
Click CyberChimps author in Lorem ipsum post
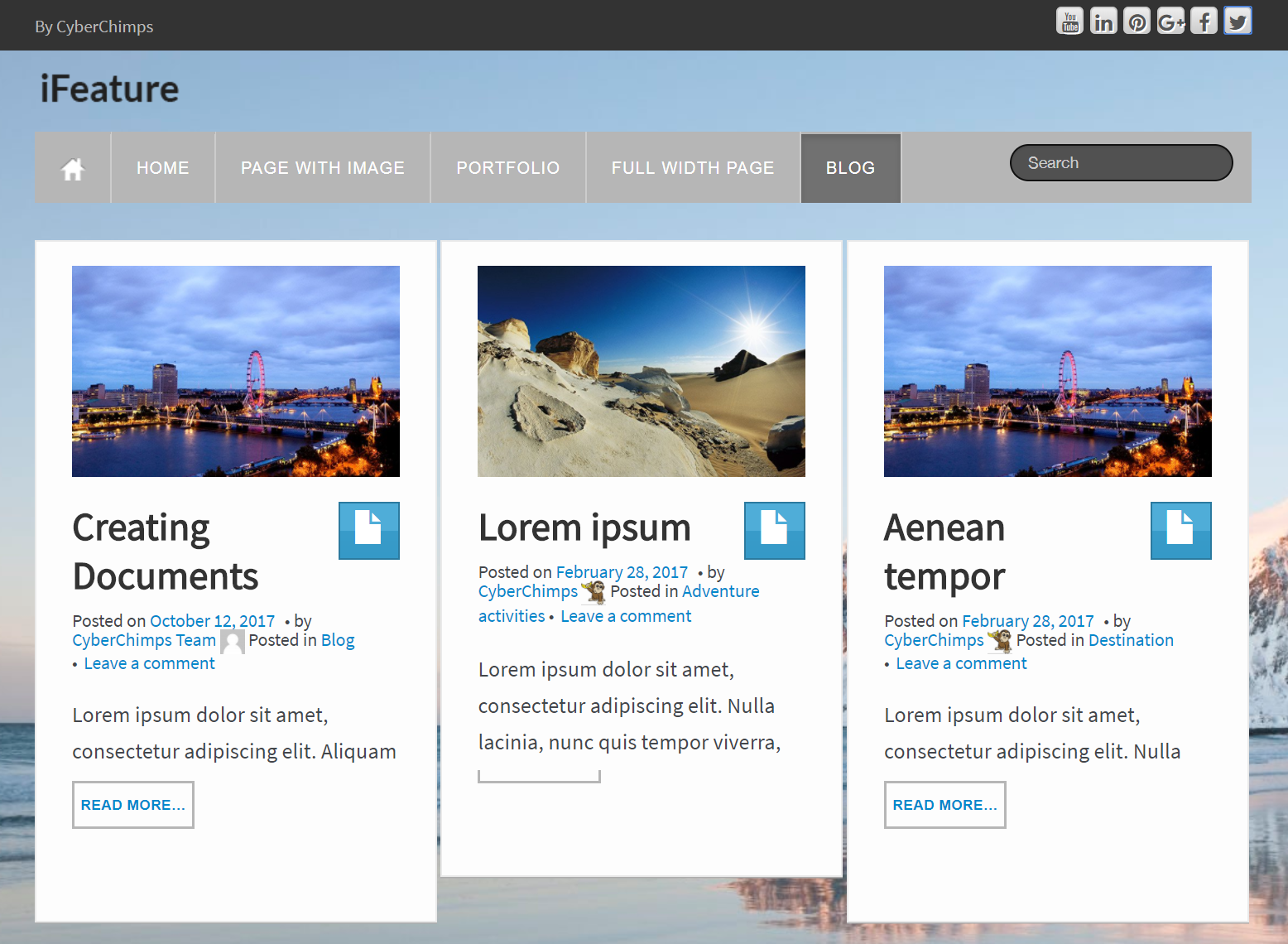pyautogui.click(x=528, y=591)
